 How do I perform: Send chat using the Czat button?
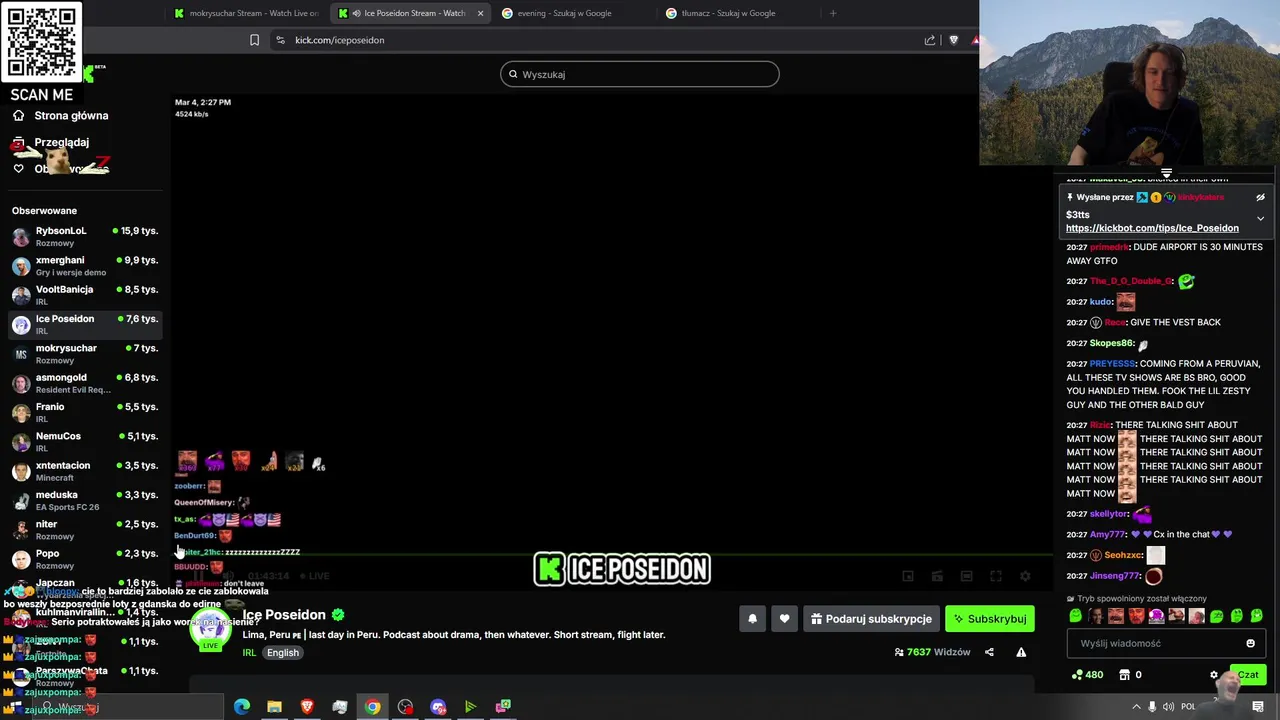point(1248,675)
